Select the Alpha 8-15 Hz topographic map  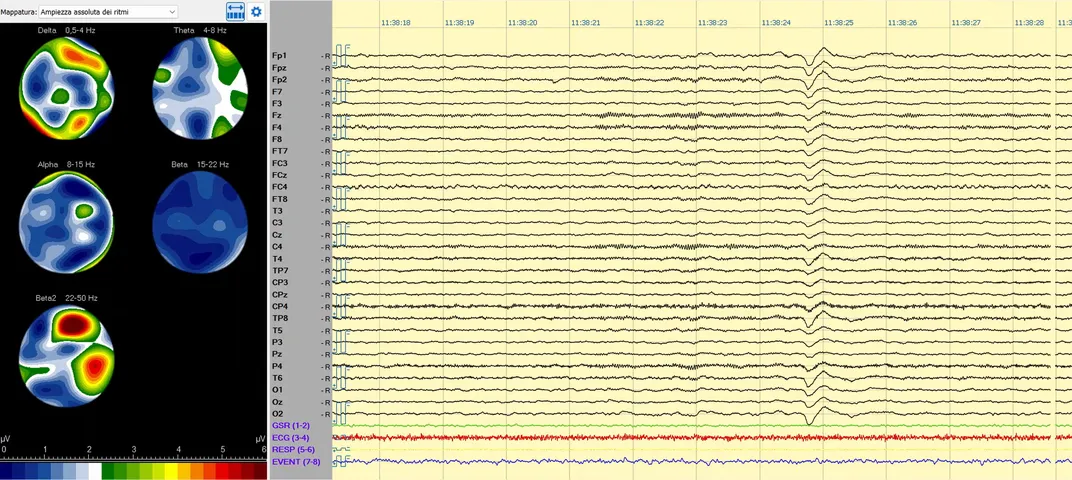[66, 222]
